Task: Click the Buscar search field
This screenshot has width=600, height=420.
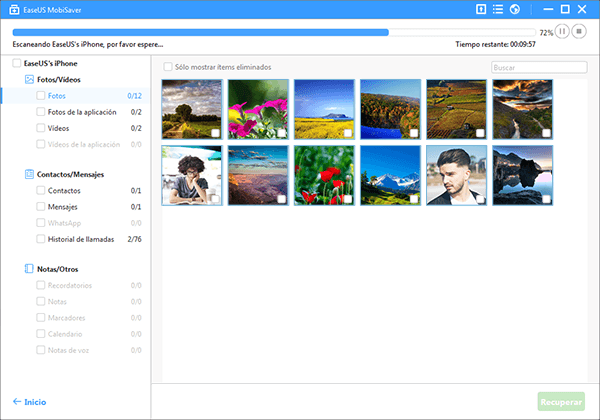Action: coord(539,67)
